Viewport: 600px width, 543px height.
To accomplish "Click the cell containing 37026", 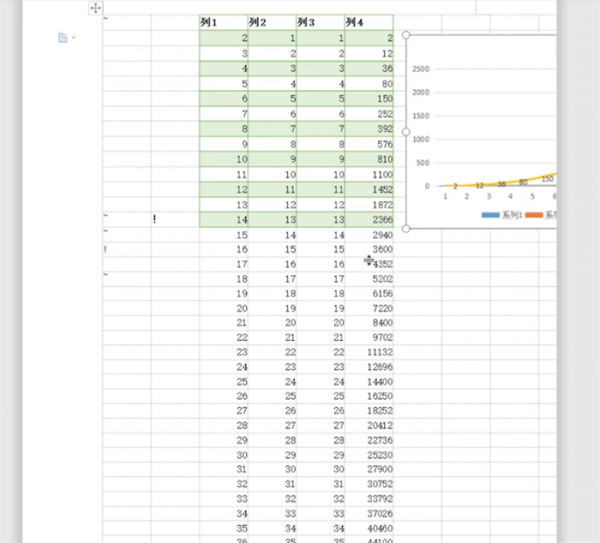I will click(x=369, y=514).
